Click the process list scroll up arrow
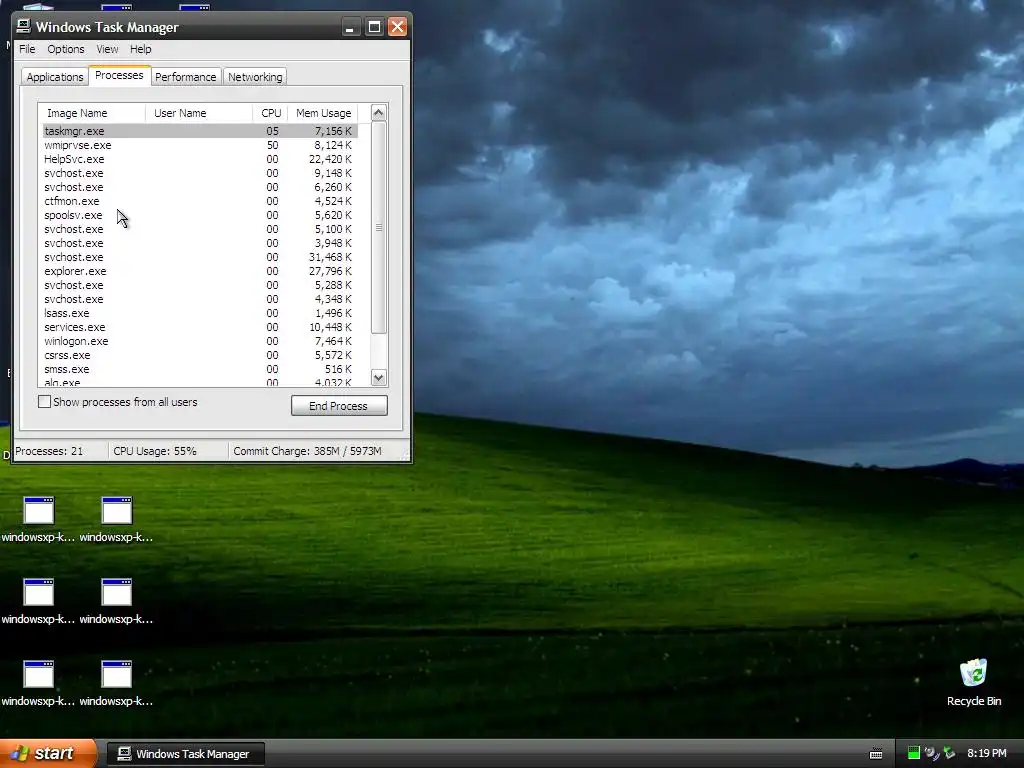This screenshot has height=768, width=1024. (x=378, y=112)
